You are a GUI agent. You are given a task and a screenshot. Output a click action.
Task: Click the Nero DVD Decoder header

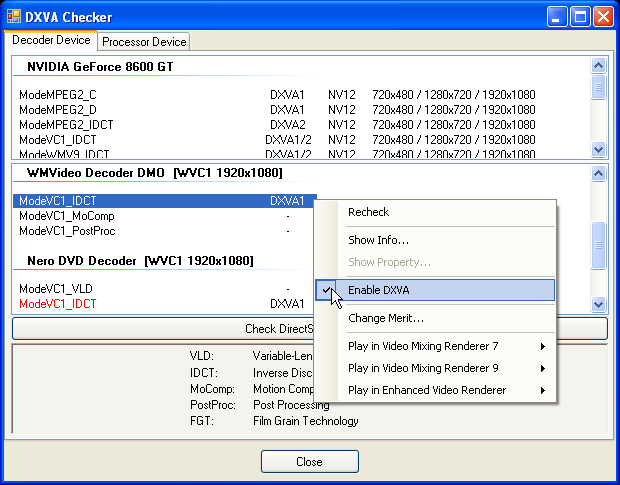(x=140, y=261)
